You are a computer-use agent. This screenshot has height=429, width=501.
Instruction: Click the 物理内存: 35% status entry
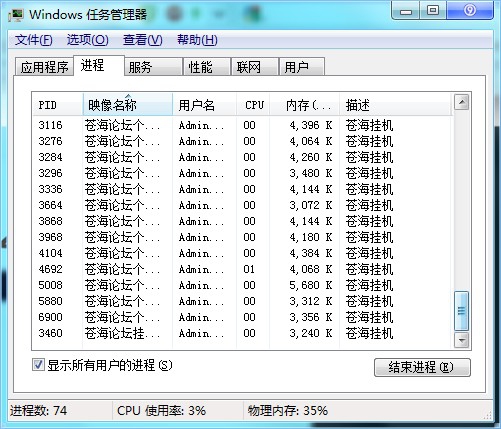[x=288, y=411]
